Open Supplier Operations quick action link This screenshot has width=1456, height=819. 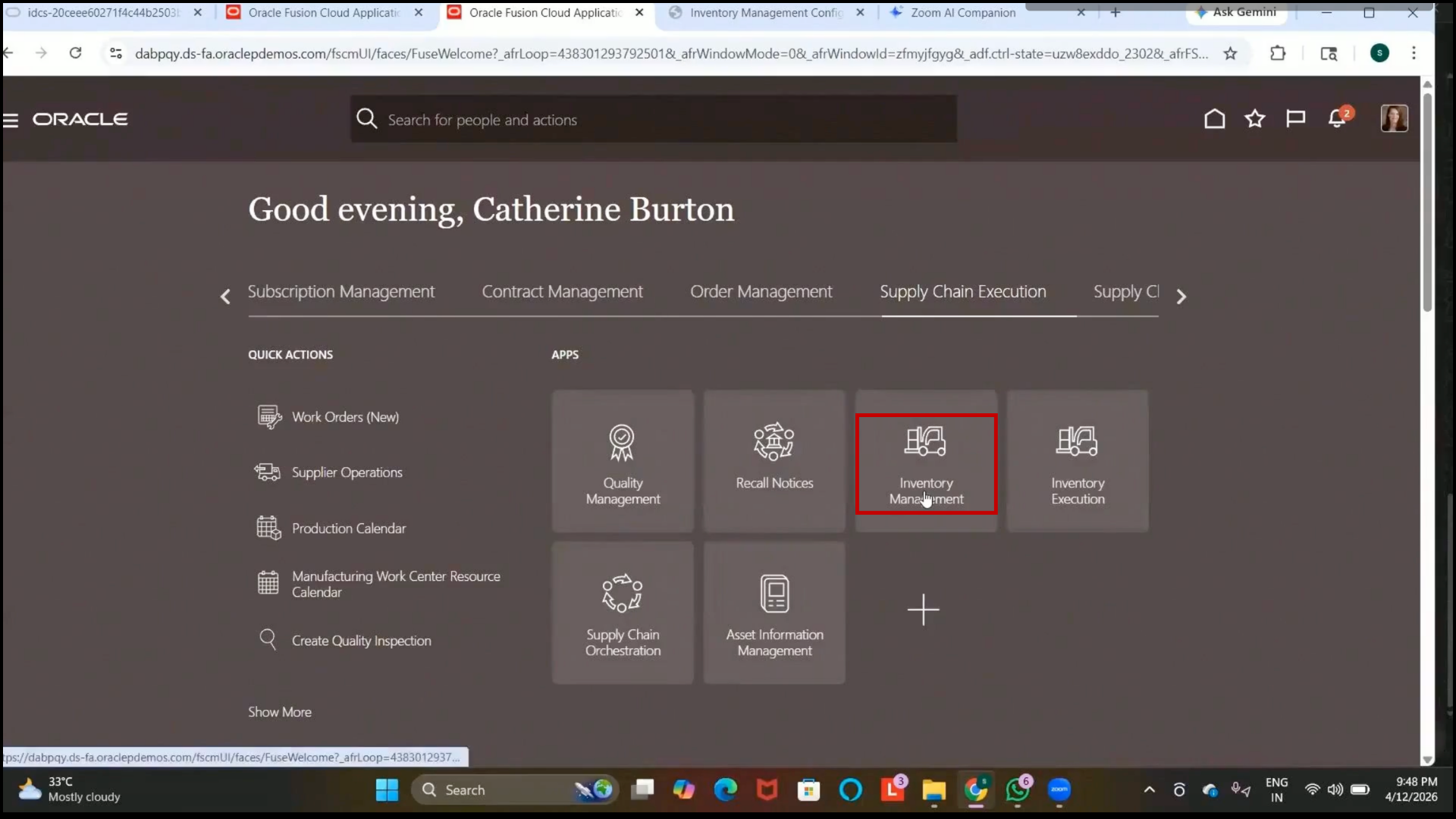coord(347,472)
